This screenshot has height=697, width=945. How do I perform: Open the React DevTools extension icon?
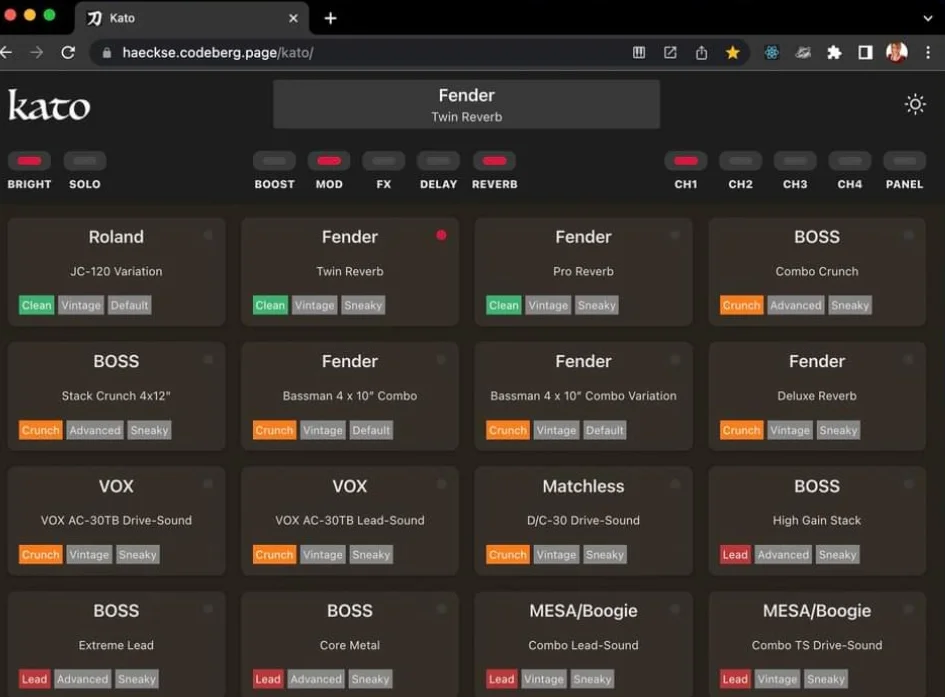pyautogui.click(x=771, y=52)
